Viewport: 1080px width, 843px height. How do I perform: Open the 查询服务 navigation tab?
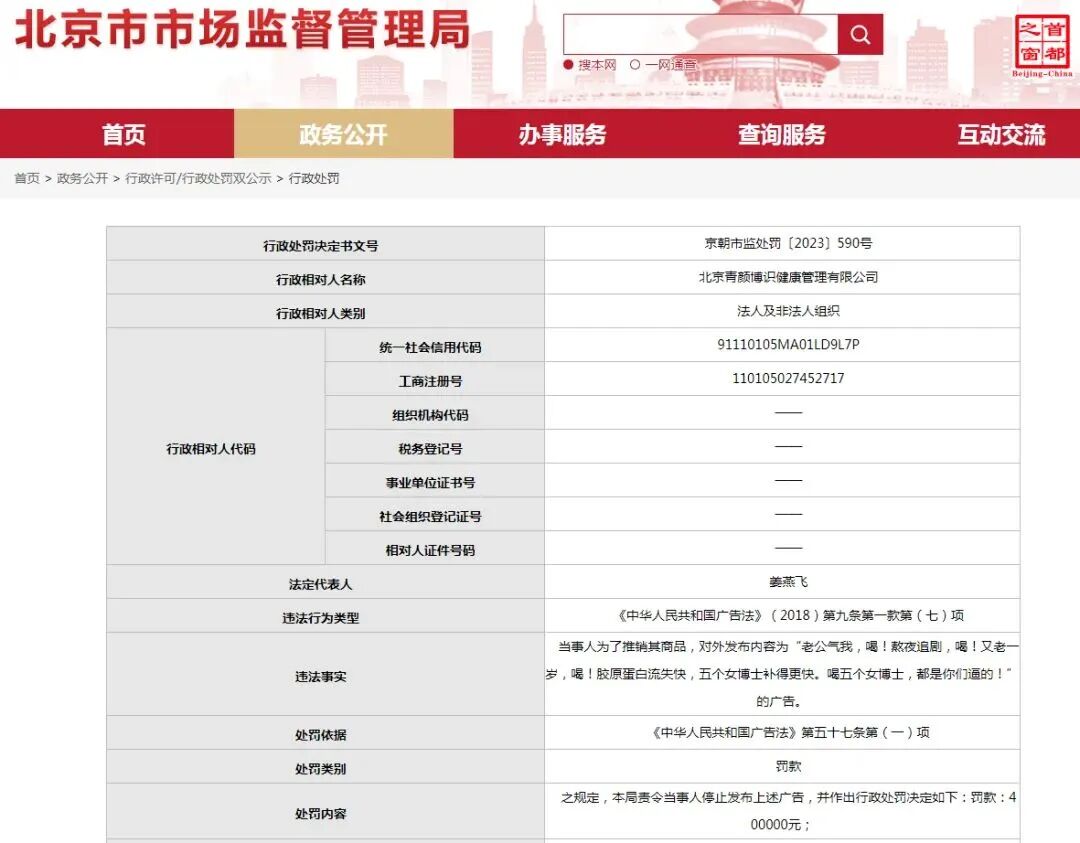[x=782, y=134]
